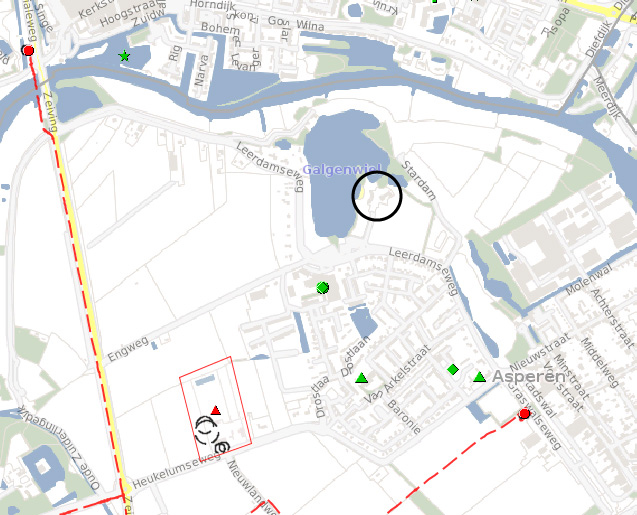Click the green star marker on the water
Screen dimensions: 637x515
pyautogui.click(x=124, y=56)
